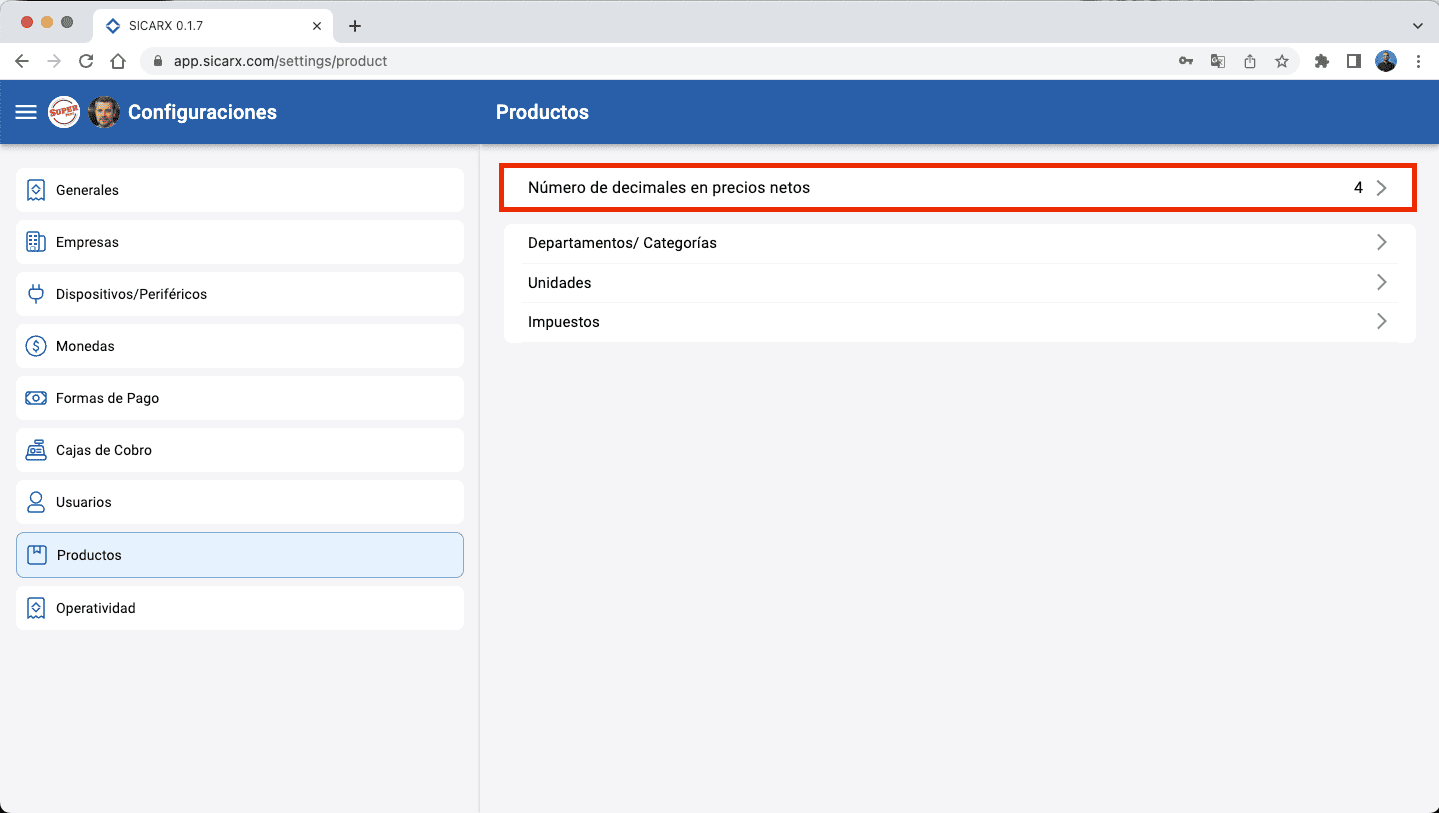Screen dimensions: 1439x813
Task: Click the Dispositivos/Periféricos plug icon
Action: pyautogui.click(x=36, y=294)
